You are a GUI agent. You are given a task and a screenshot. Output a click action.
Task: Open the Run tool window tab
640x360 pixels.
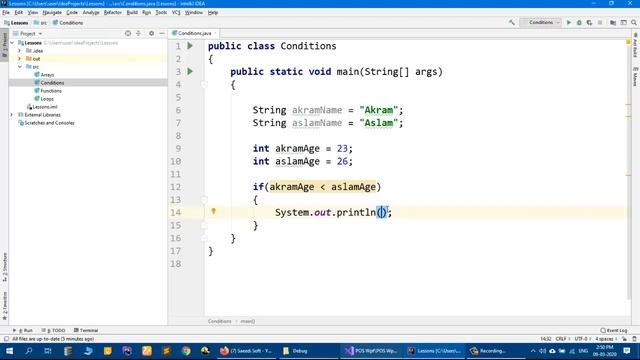coord(23,330)
